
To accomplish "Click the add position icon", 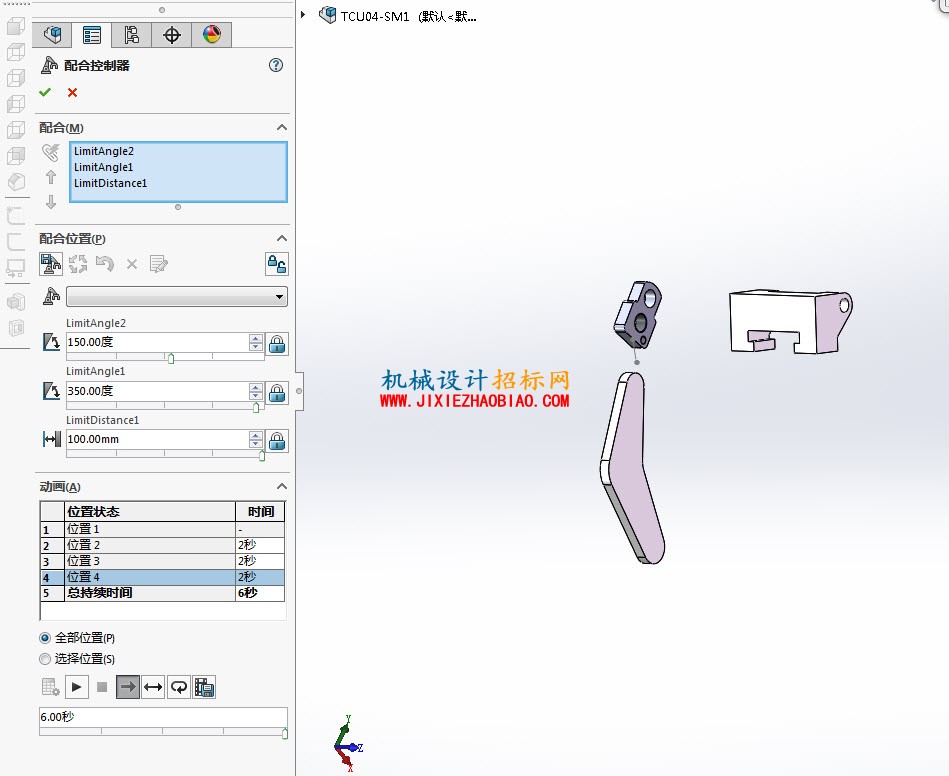I will [x=51, y=264].
